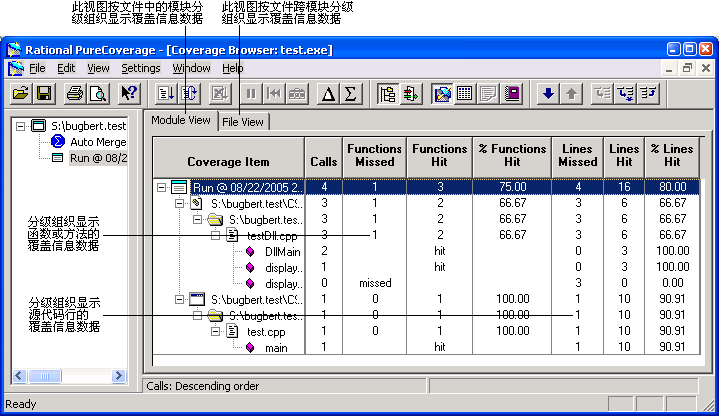
Task: Switch to the File View tab
Action: 243,122
